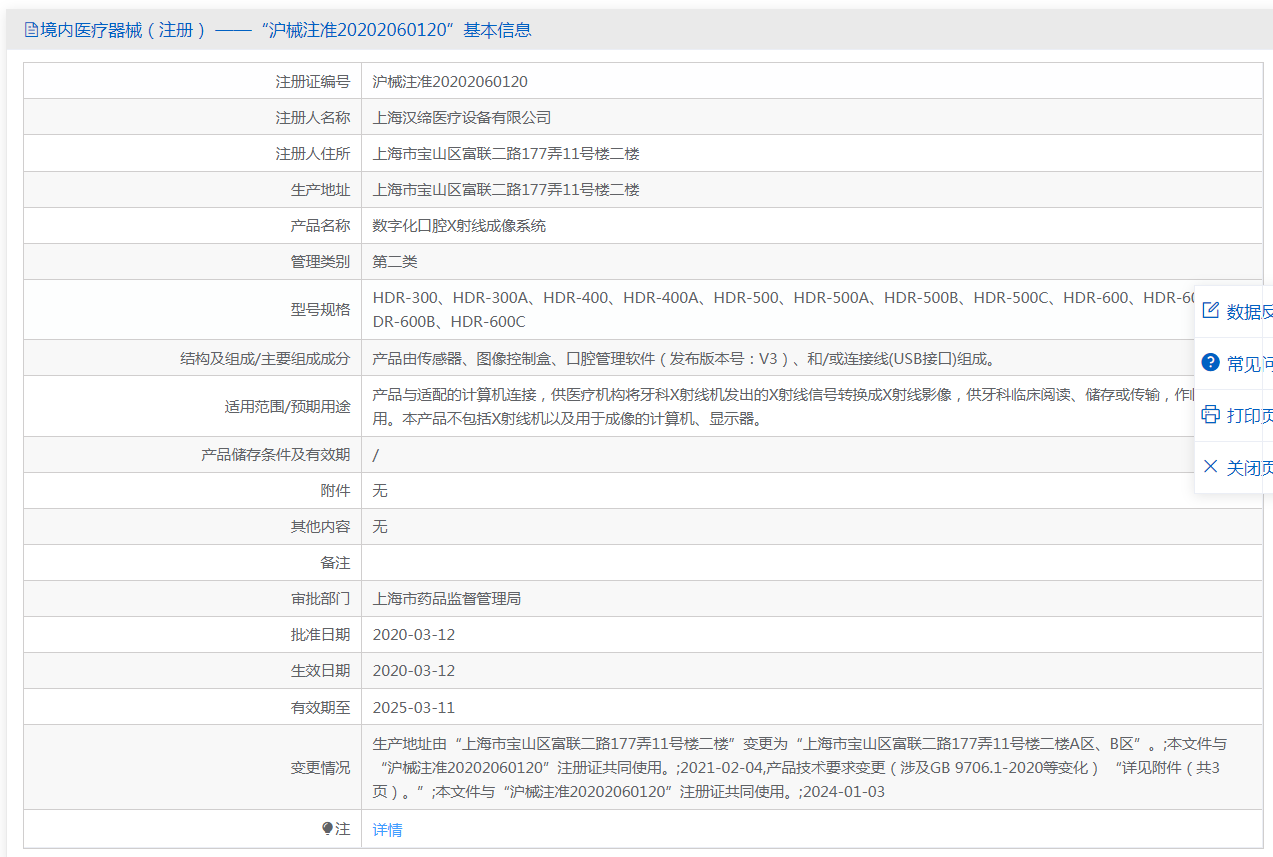Screen dimensions: 1273x857
Task: Click the 产品名称 field label
Action: [321, 226]
